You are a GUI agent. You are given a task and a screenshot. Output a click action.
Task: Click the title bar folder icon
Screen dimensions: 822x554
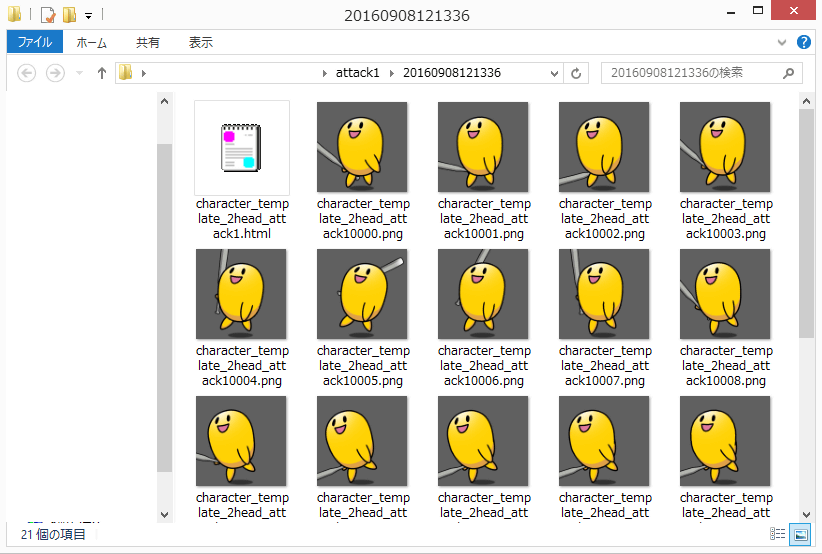[x=15, y=14]
